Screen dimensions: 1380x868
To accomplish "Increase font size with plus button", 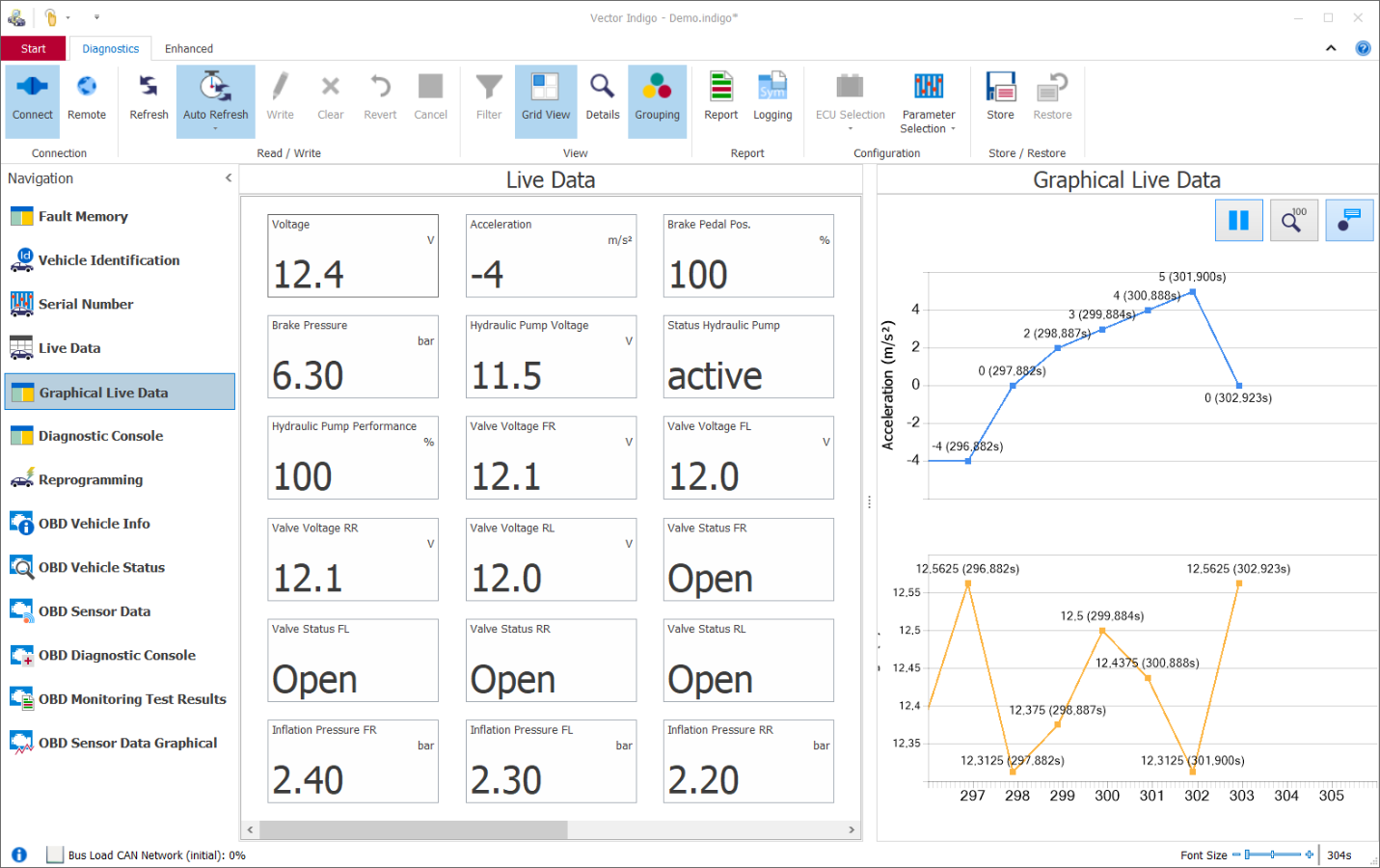I will [x=1310, y=854].
